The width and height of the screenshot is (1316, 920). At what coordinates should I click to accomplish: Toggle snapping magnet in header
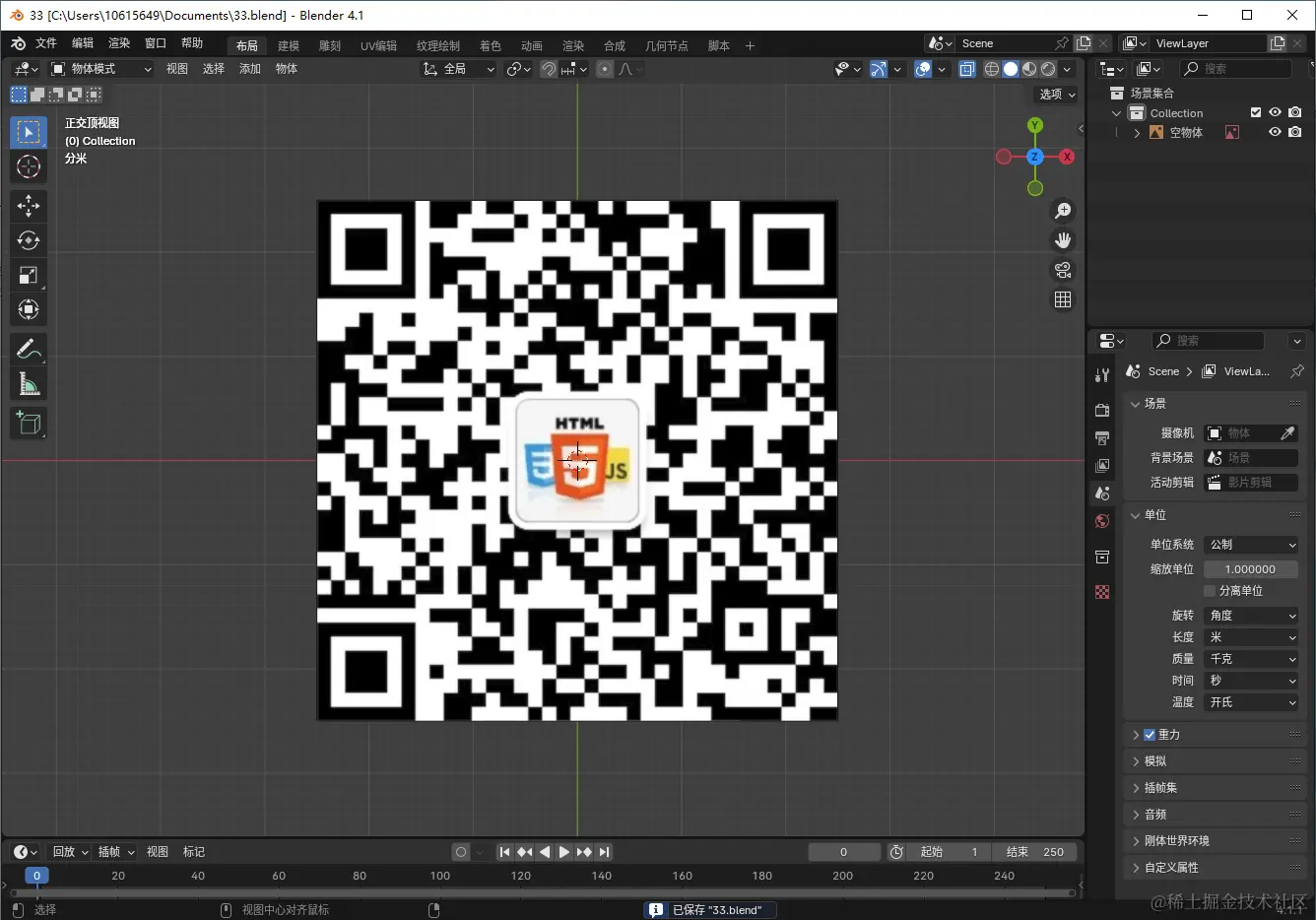tap(549, 69)
